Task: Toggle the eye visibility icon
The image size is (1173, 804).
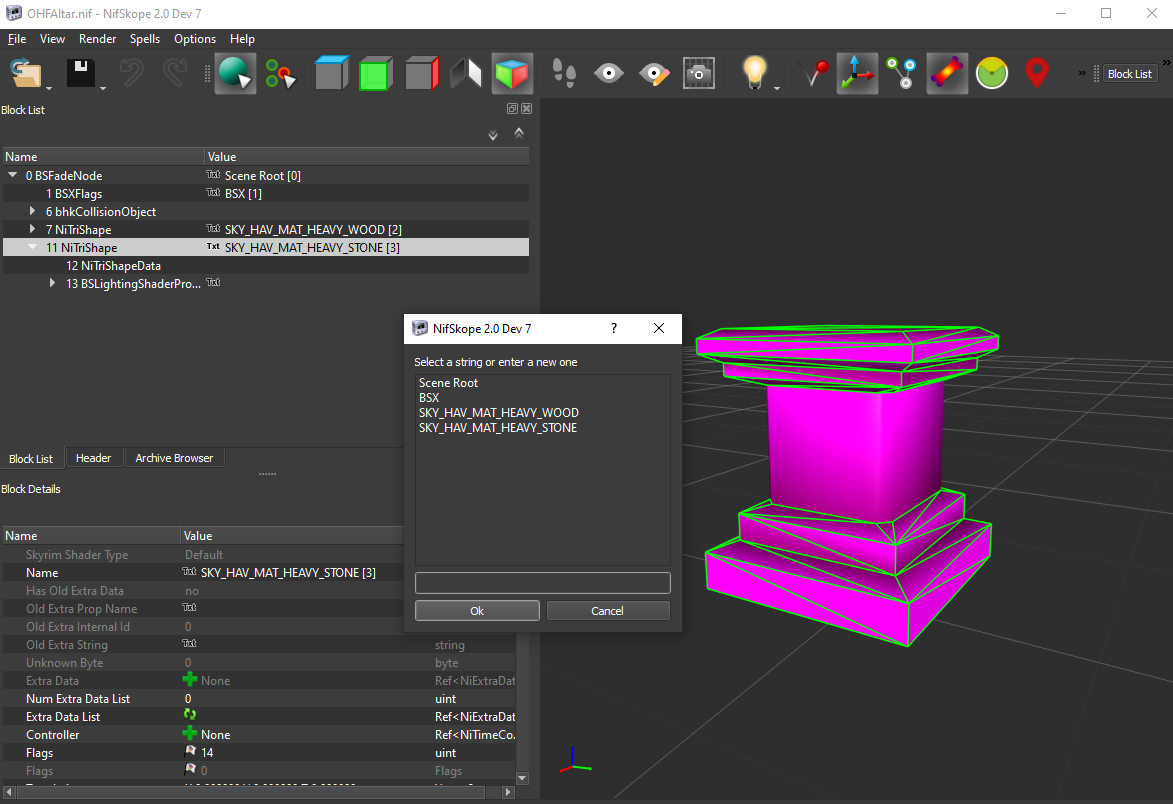Action: pyautogui.click(x=608, y=72)
